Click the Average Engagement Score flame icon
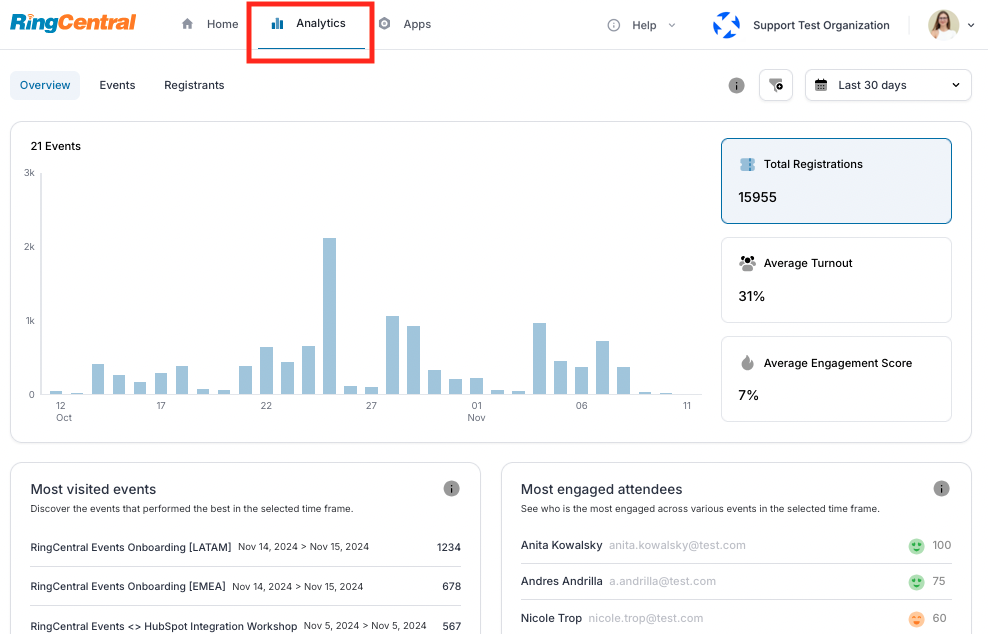The height and width of the screenshot is (634, 988). tap(747, 362)
